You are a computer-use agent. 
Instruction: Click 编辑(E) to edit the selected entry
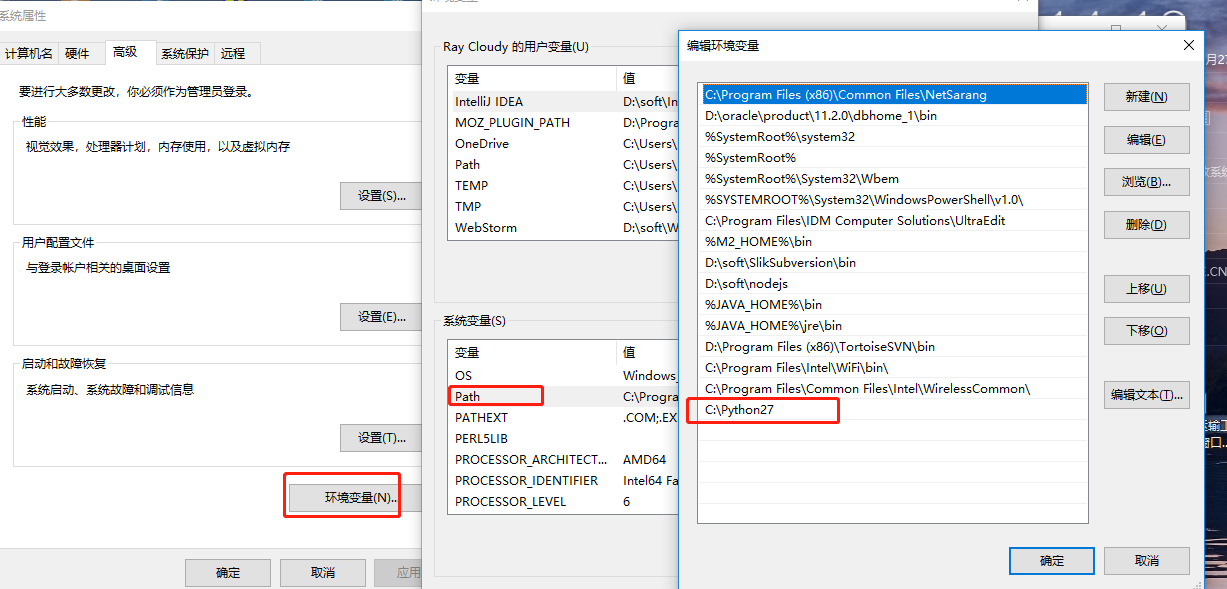(1146, 139)
